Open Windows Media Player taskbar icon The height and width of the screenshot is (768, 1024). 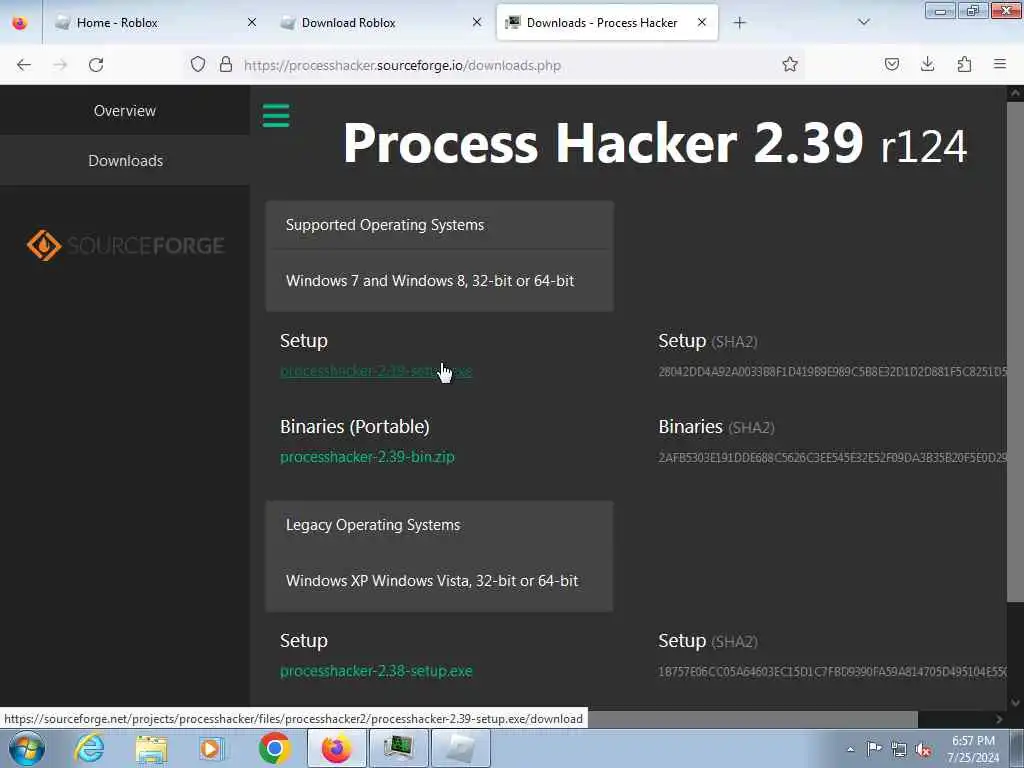211,748
